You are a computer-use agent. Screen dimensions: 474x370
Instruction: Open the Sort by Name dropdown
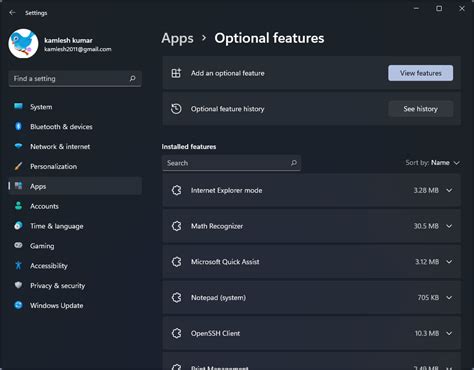pyautogui.click(x=433, y=163)
